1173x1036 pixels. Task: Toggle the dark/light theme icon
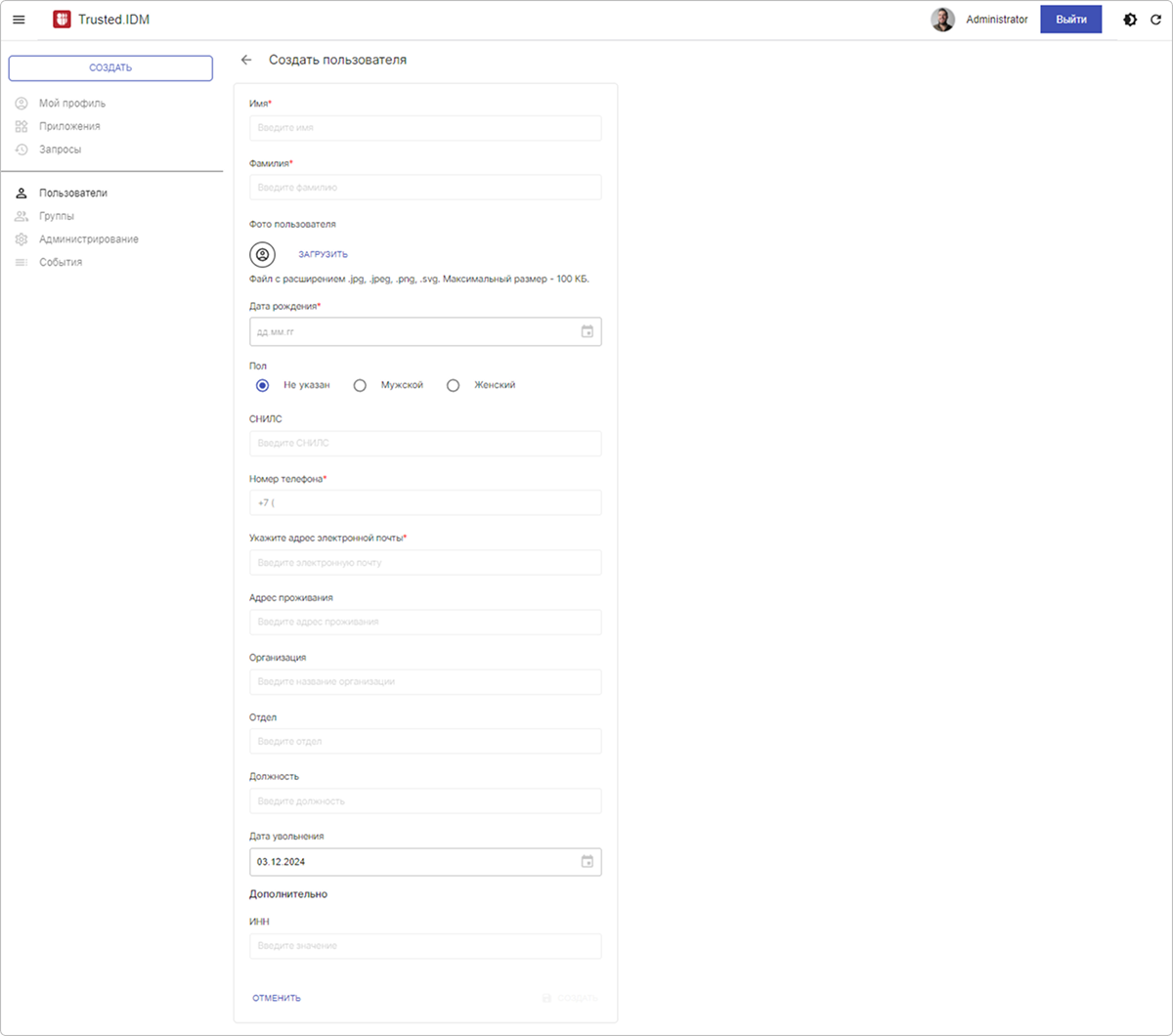[1130, 20]
